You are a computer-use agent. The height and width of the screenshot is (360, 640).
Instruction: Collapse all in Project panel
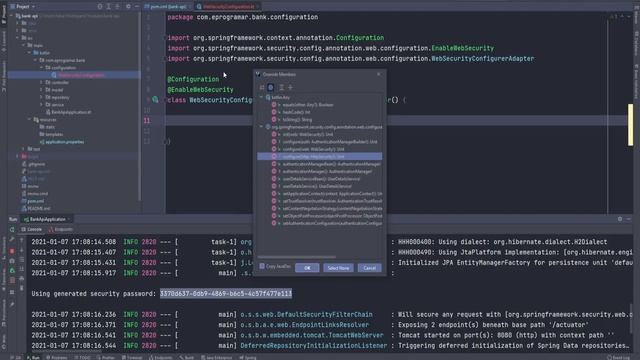click(118, 7)
